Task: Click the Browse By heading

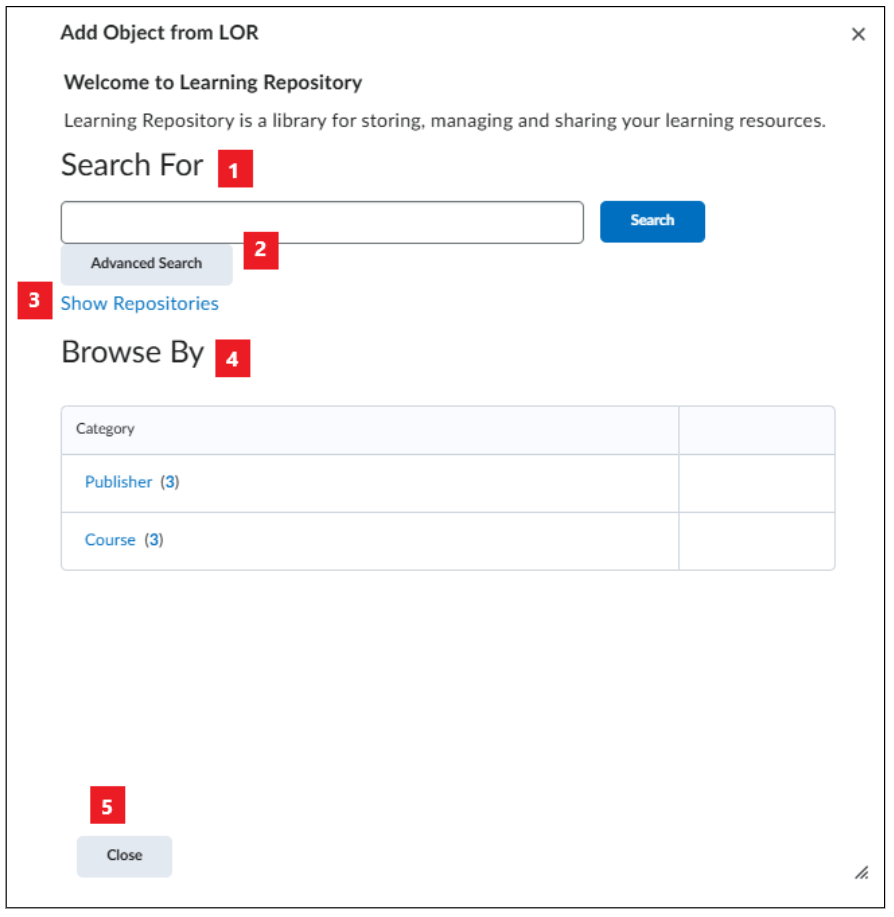Action: tap(133, 353)
